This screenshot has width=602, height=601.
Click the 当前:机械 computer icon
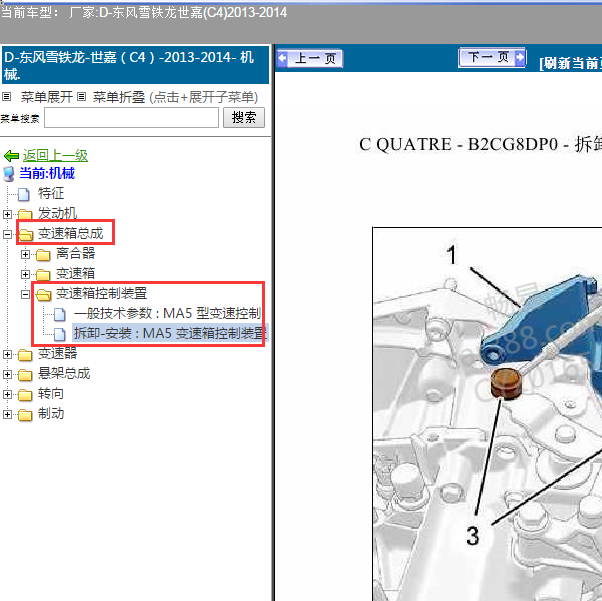pyautogui.click(x=8, y=174)
